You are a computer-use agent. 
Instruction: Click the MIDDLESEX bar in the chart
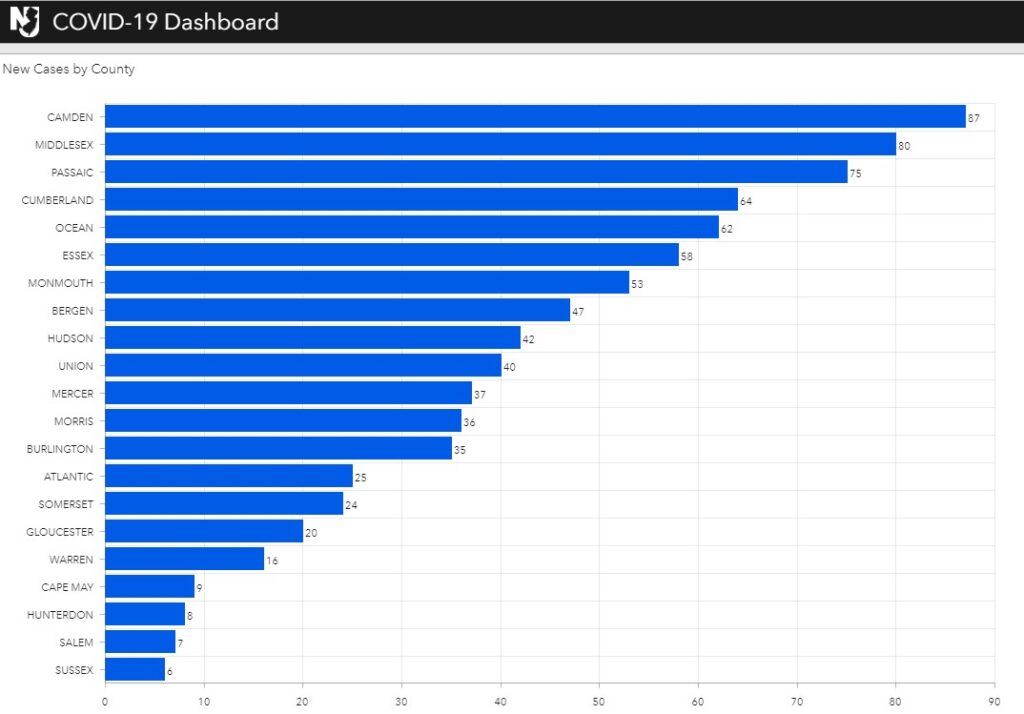(x=500, y=144)
